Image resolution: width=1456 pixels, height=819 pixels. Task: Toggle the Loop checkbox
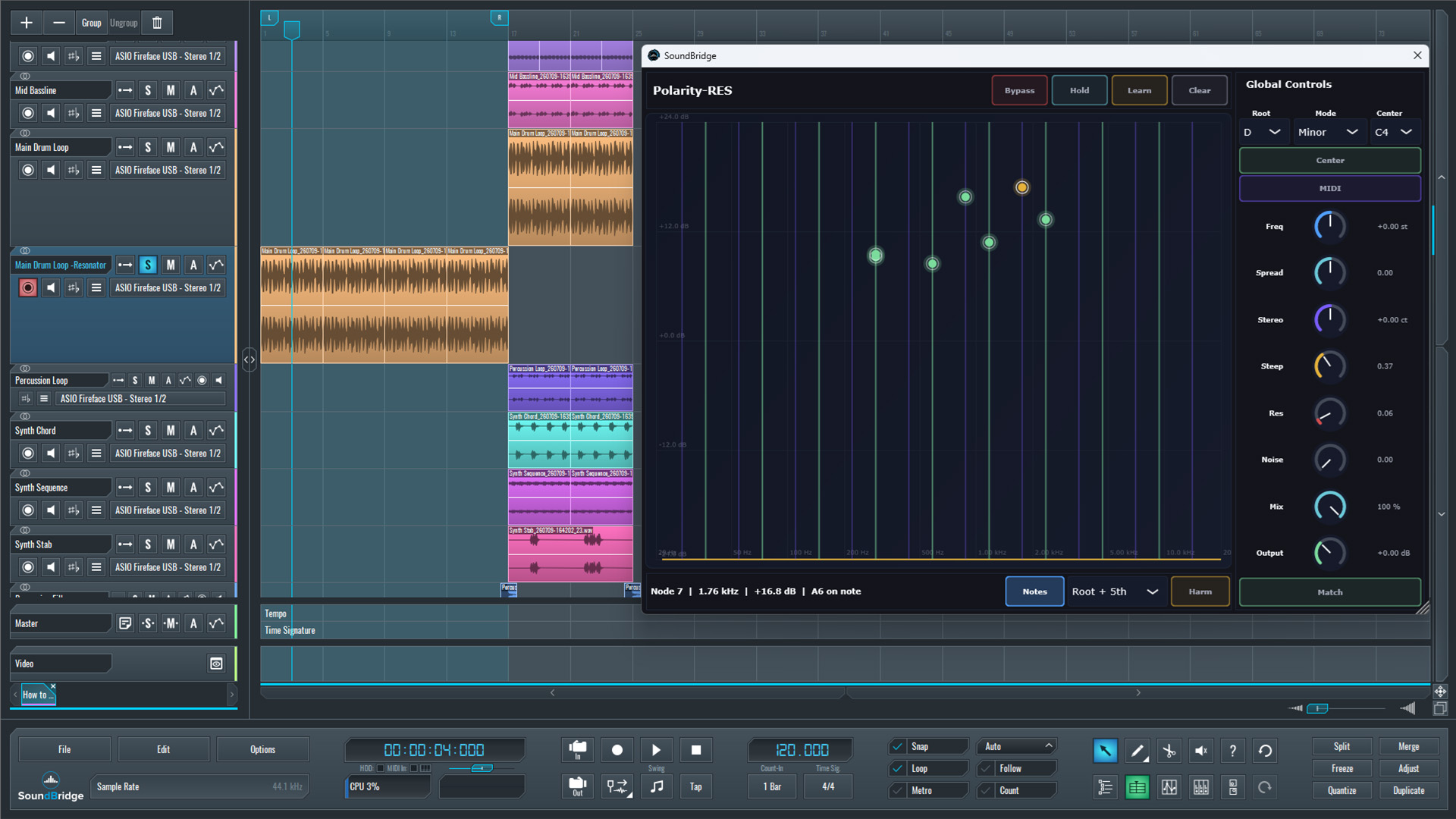click(x=897, y=768)
